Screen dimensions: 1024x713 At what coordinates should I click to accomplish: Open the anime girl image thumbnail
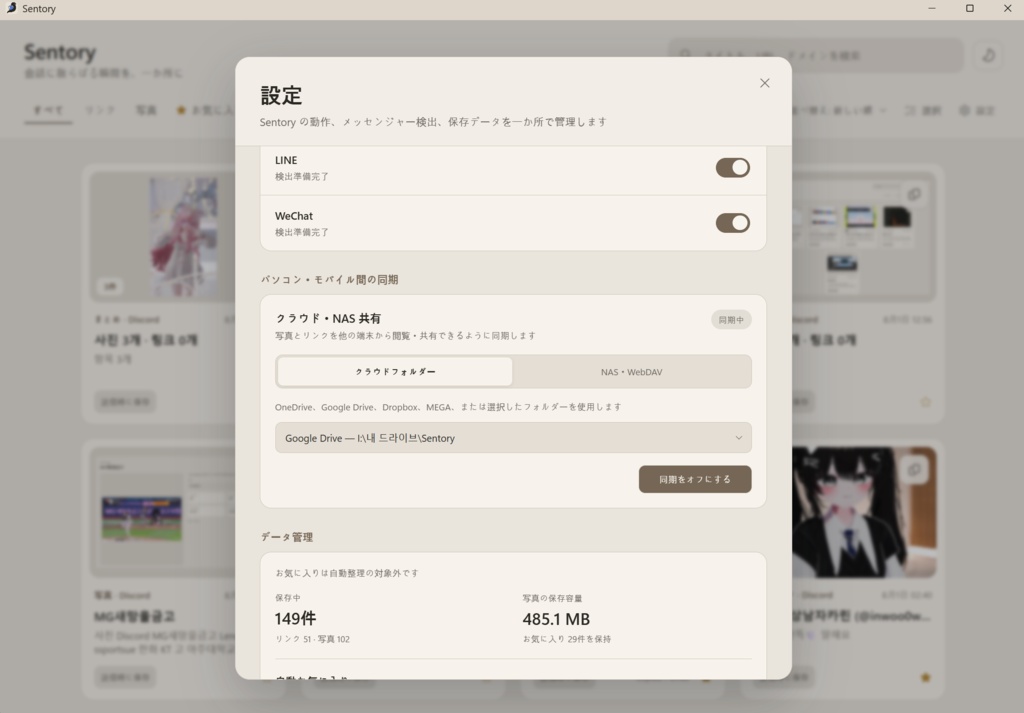click(864, 512)
